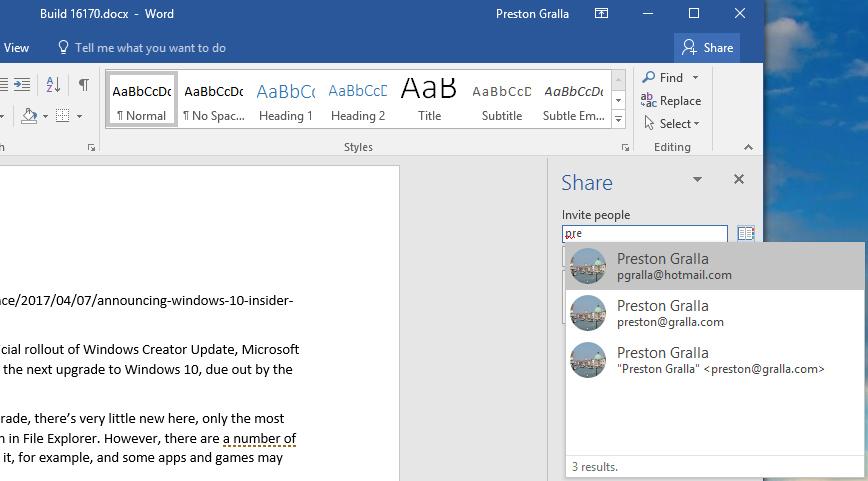
Task: Select the "Preston Gralla" <preston@gralla.com> suggestion
Action: (x=715, y=360)
